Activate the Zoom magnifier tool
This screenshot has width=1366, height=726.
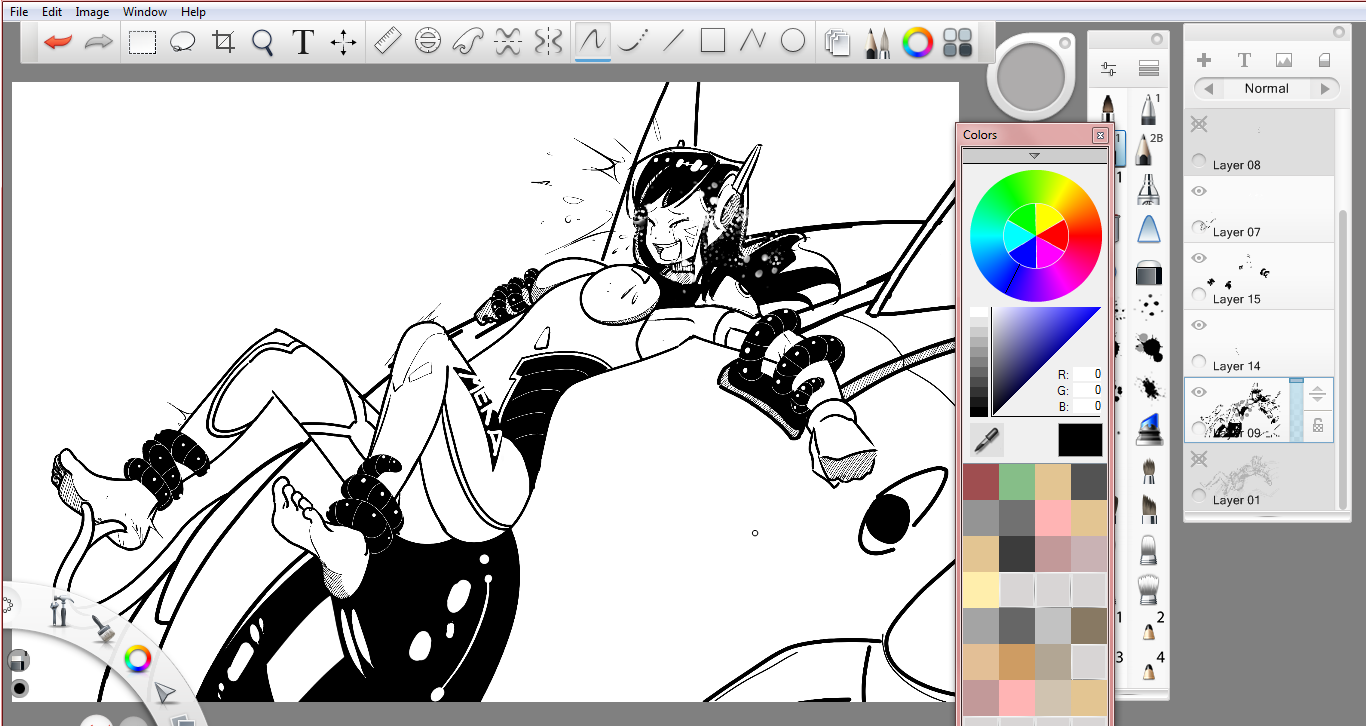coord(263,42)
